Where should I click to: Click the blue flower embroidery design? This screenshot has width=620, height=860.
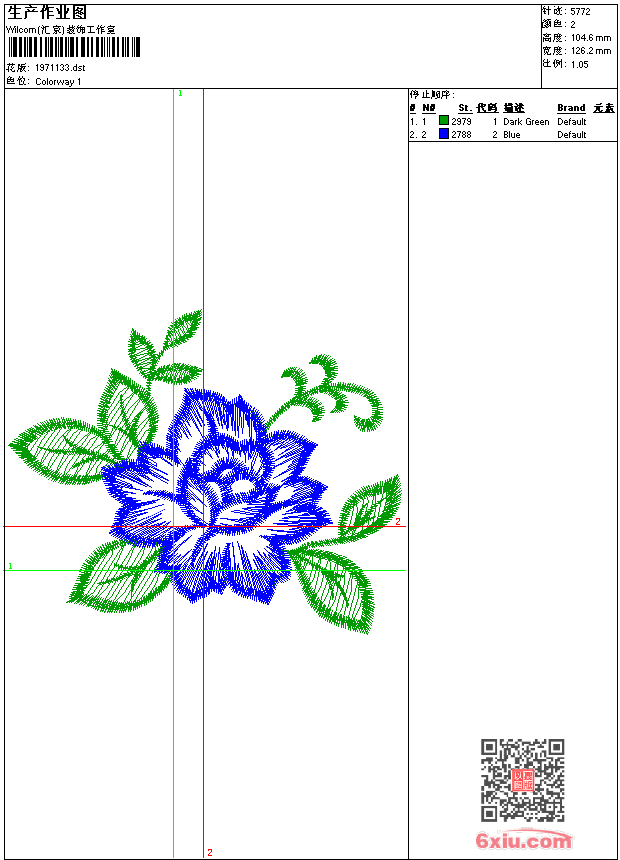point(217,496)
